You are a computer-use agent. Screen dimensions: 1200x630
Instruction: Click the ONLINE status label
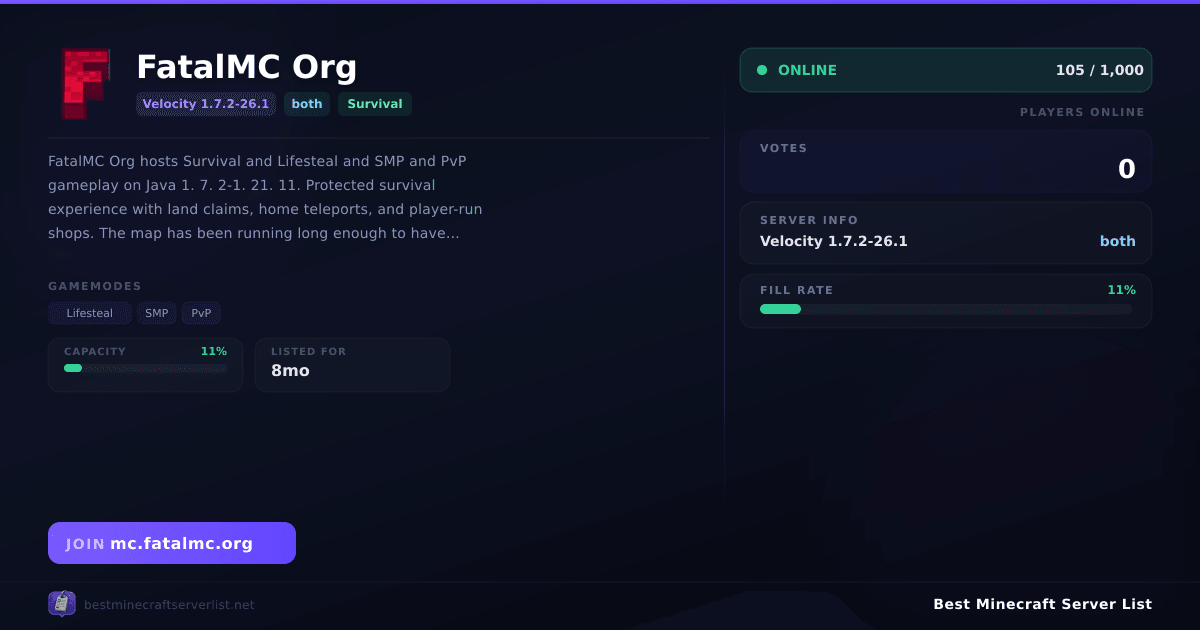pos(808,70)
